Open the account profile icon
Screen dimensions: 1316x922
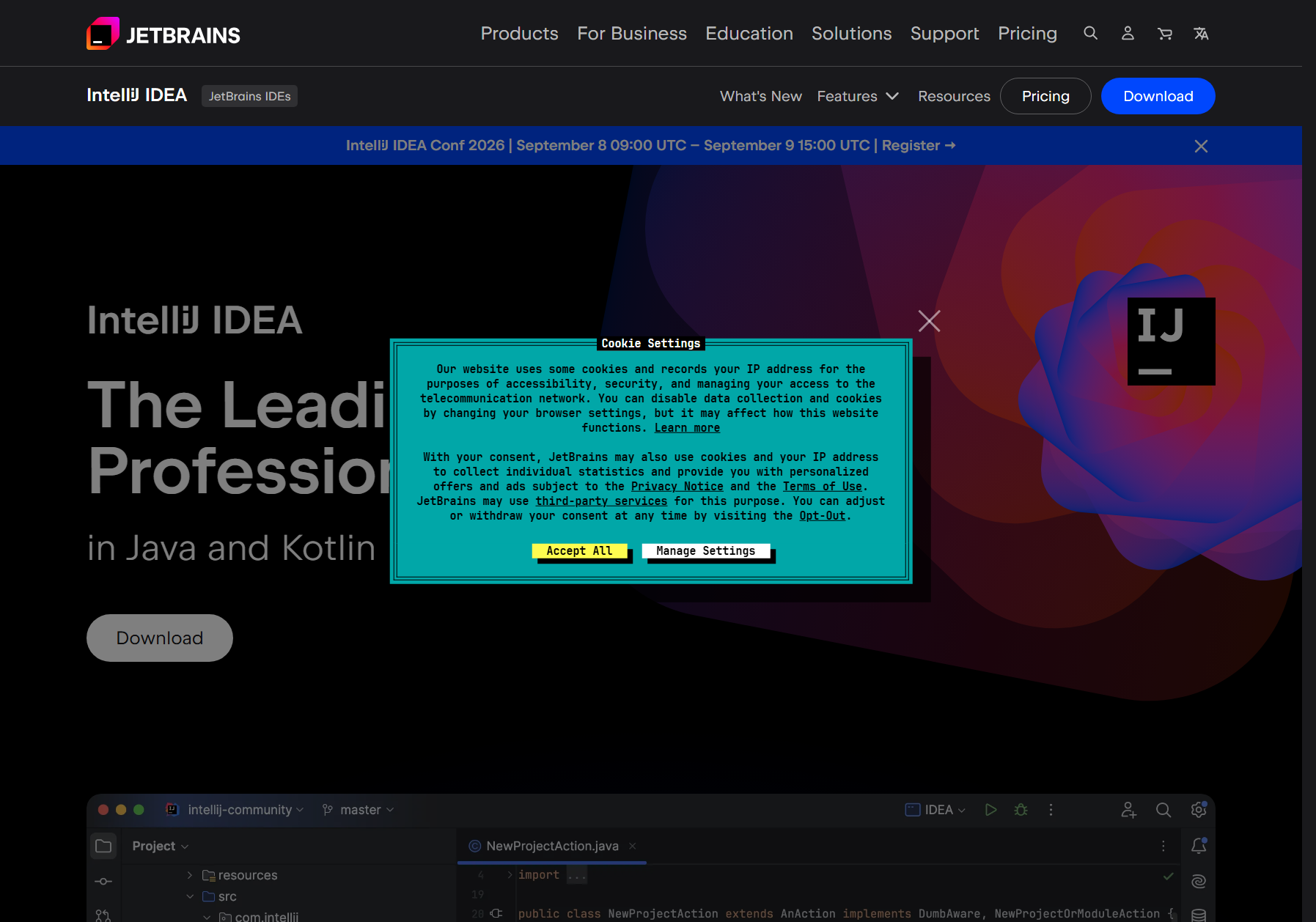pos(1128,33)
